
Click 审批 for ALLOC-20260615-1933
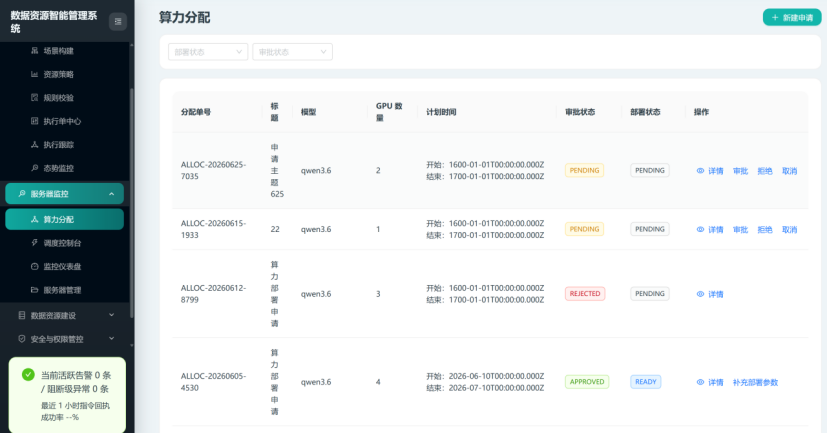coord(740,230)
